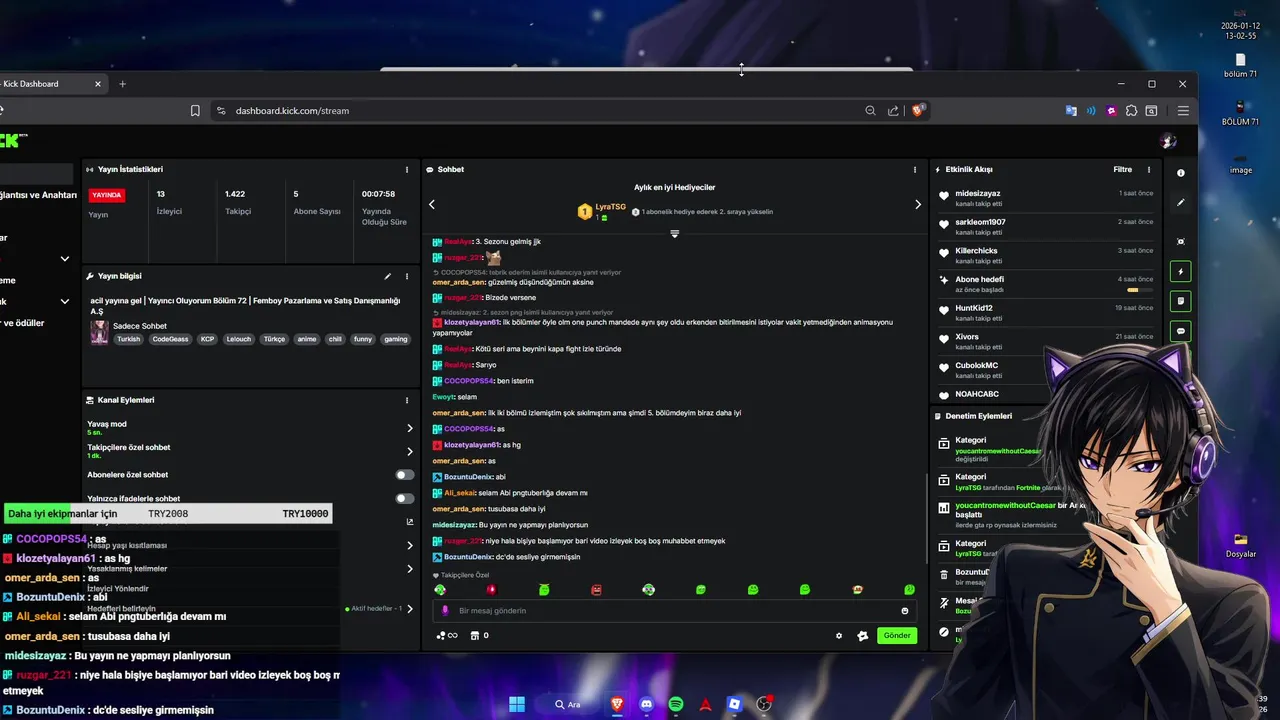Image resolution: width=1280 pixels, height=720 pixels.
Task: Bookmark this page in the address bar
Action: coord(195,111)
